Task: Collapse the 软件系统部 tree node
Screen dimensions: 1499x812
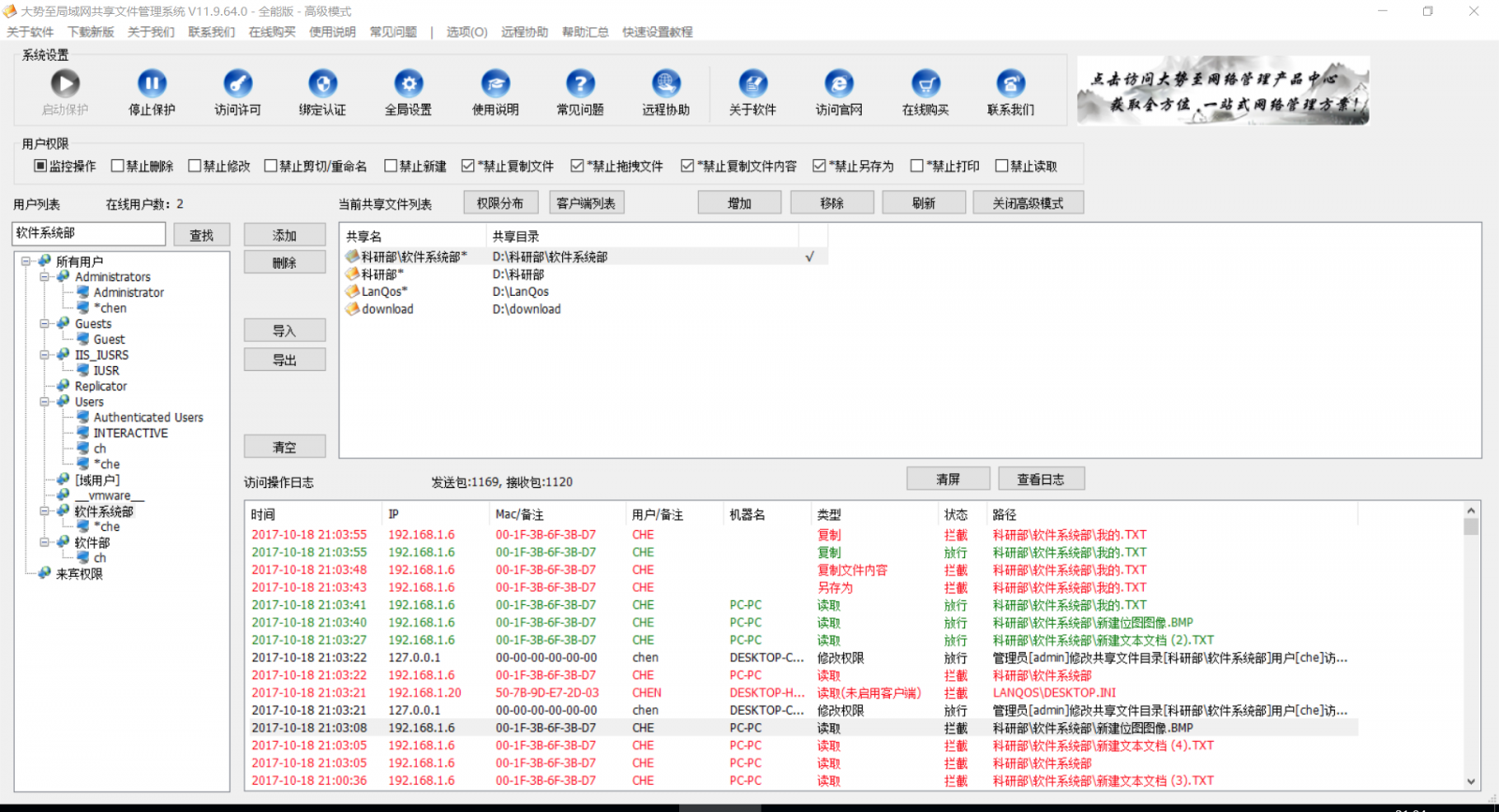Action: tap(44, 511)
